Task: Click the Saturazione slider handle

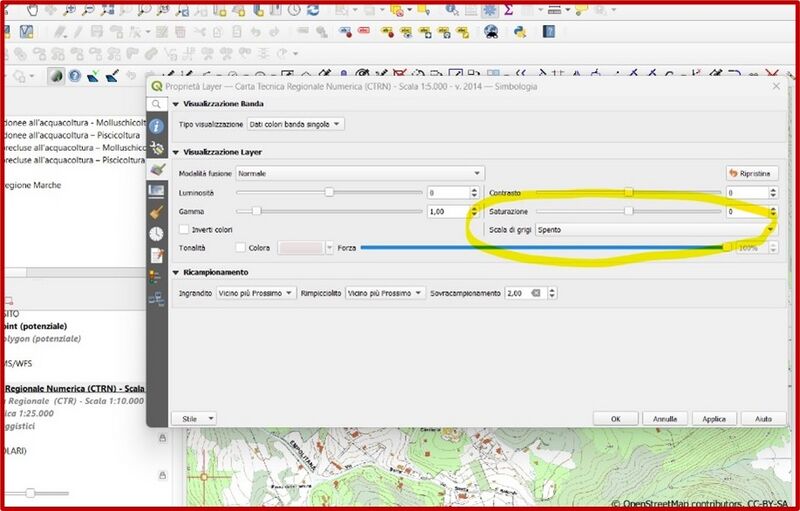Action: click(x=629, y=211)
